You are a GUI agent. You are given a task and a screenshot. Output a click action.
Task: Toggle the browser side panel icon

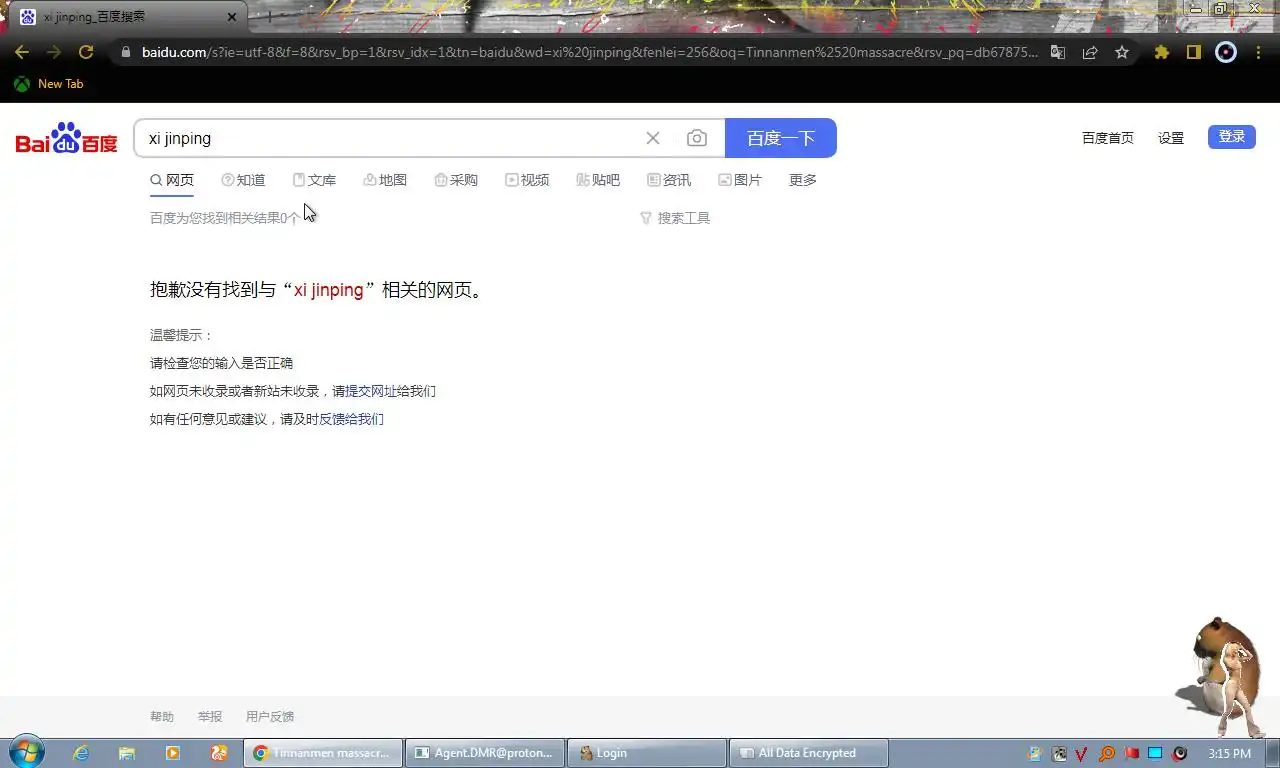tap(1193, 52)
